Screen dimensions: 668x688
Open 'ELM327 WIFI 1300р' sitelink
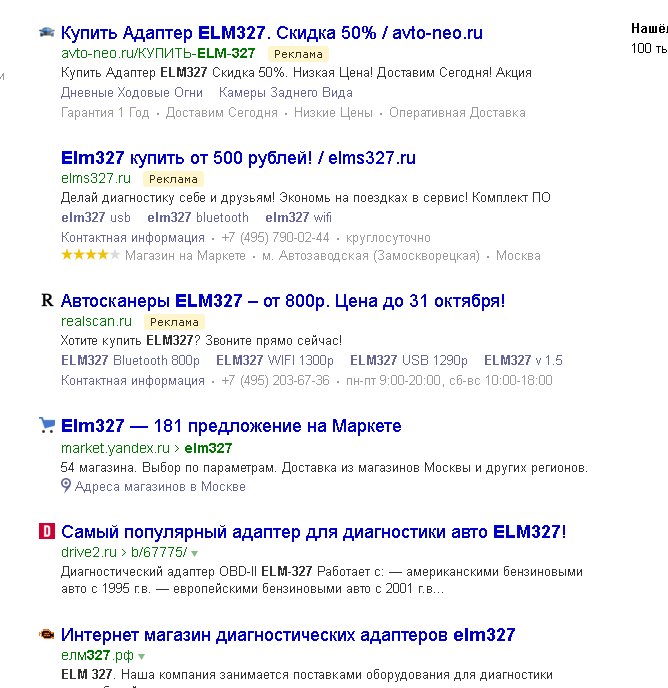click(275, 360)
